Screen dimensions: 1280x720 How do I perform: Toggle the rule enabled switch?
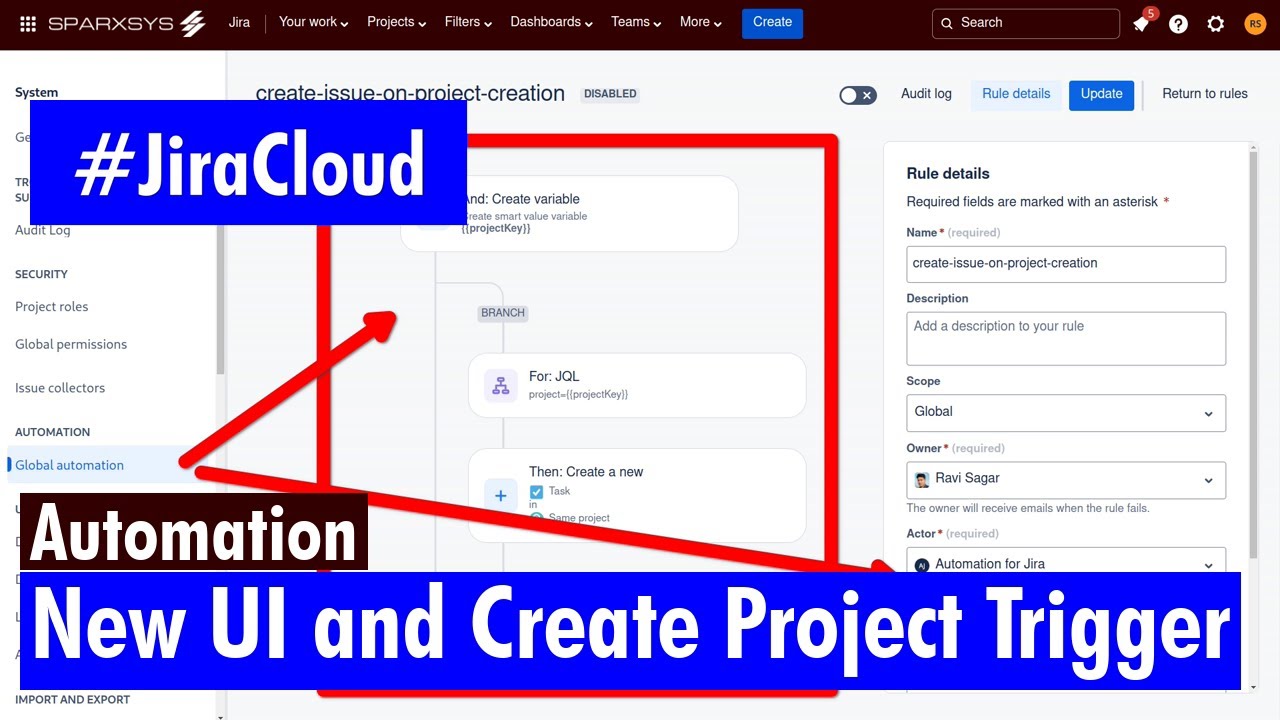858,95
